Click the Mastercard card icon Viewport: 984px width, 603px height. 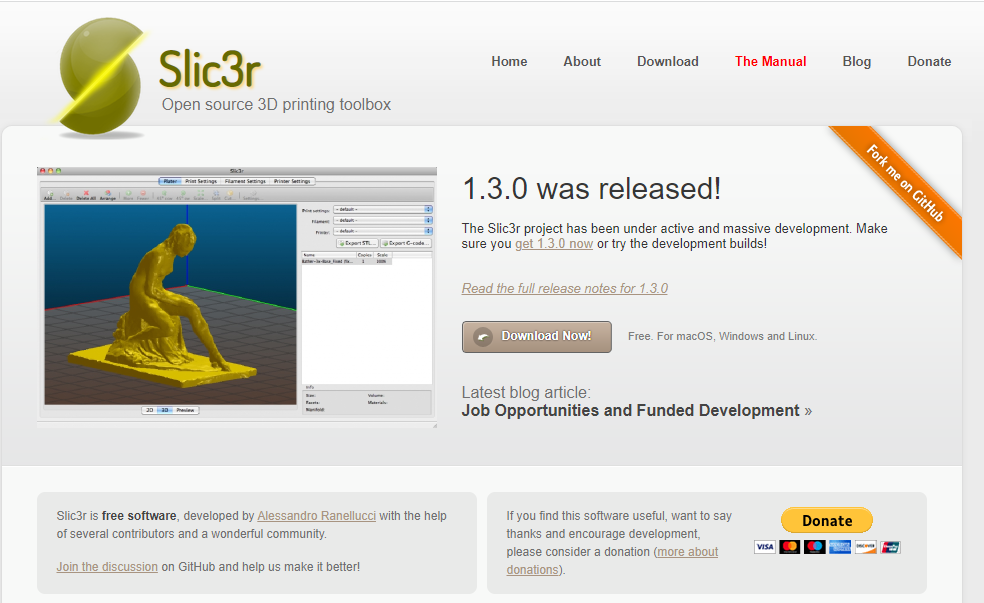(x=789, y=547)
